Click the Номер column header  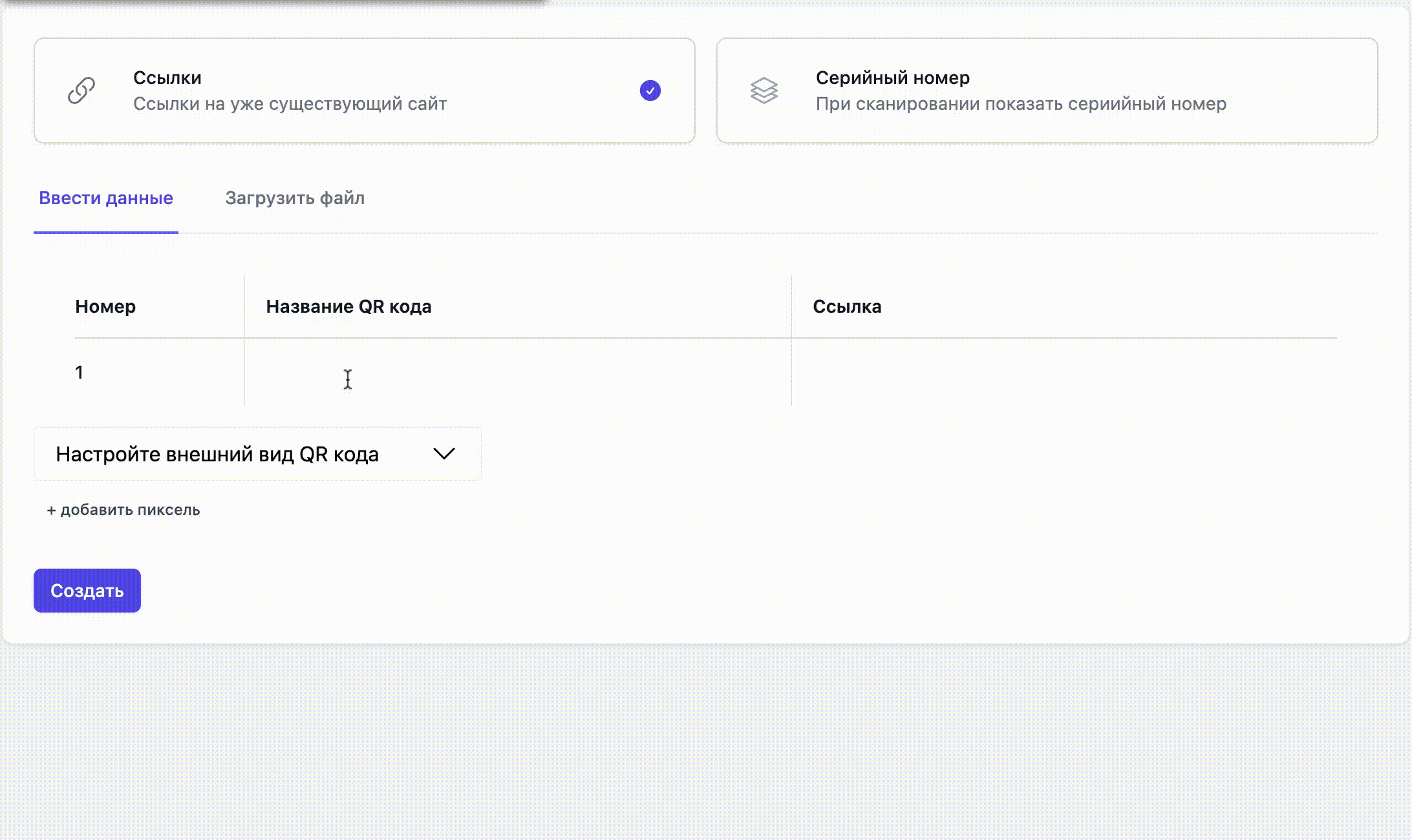coord(105,306)
